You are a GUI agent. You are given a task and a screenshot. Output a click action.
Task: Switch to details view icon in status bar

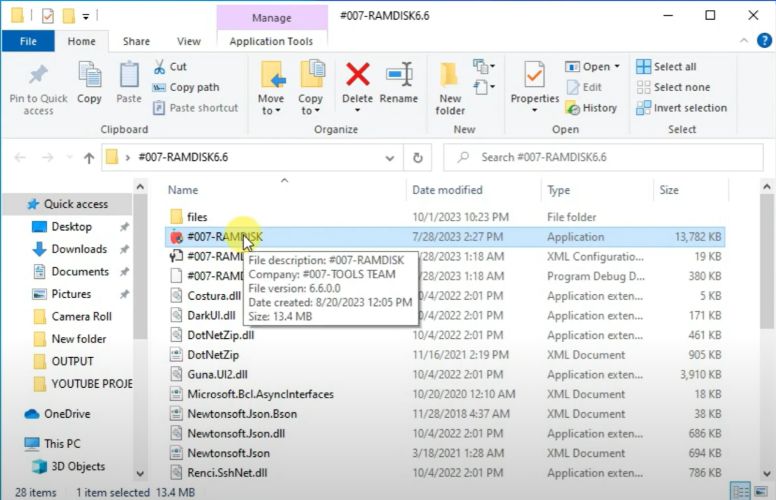click(x=740, y=492)
